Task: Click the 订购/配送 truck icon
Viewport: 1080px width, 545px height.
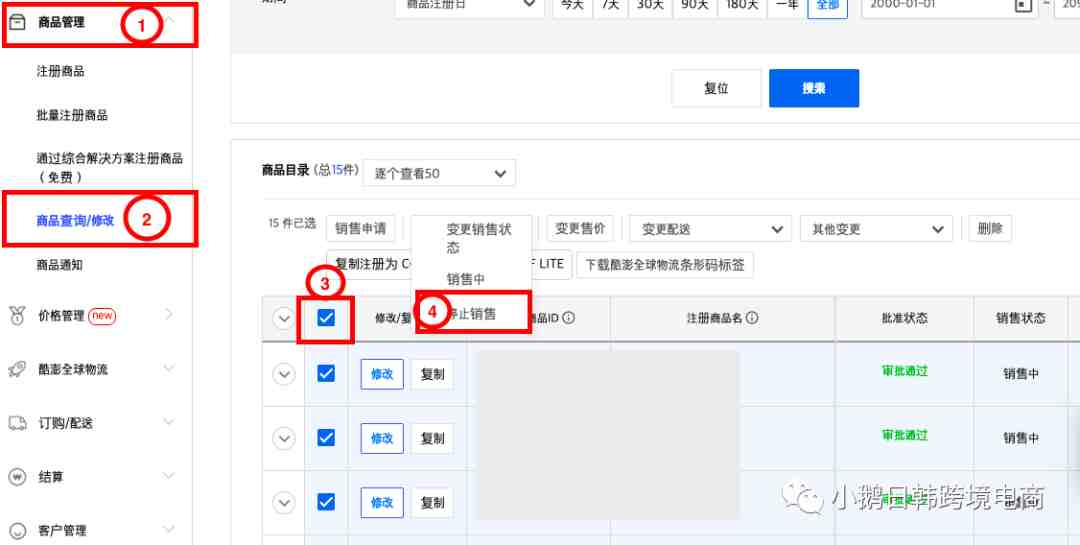Action: (17, 423)
